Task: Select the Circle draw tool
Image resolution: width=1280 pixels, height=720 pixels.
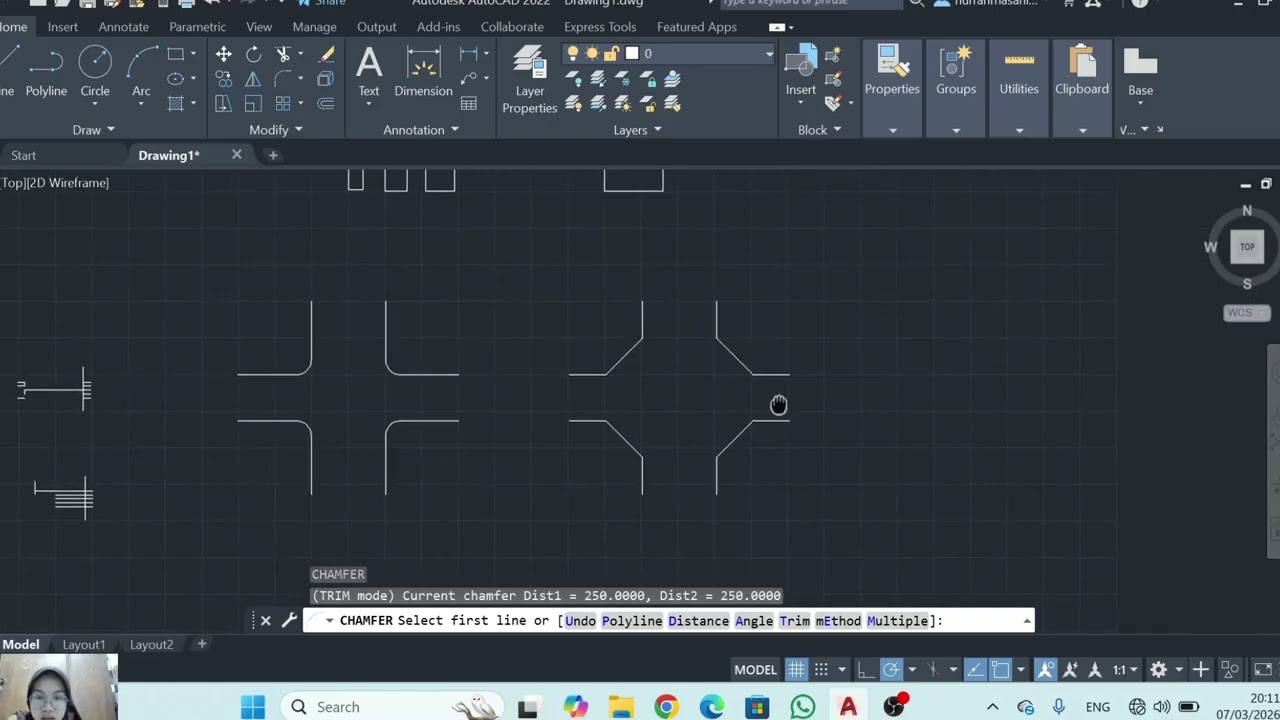Action: pyautogui.click(x=95, y=72)
